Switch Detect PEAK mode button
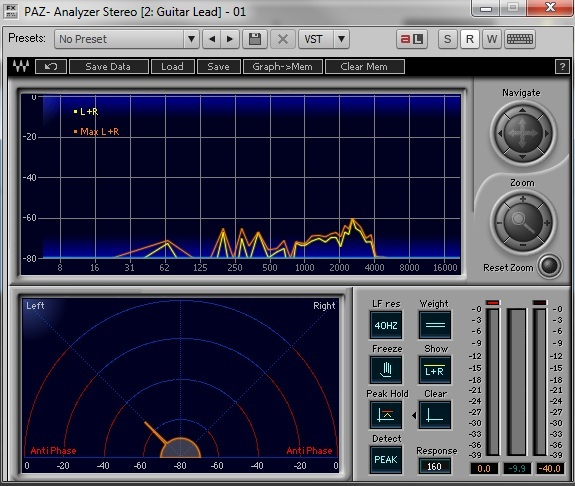 [x=386, y=460]
